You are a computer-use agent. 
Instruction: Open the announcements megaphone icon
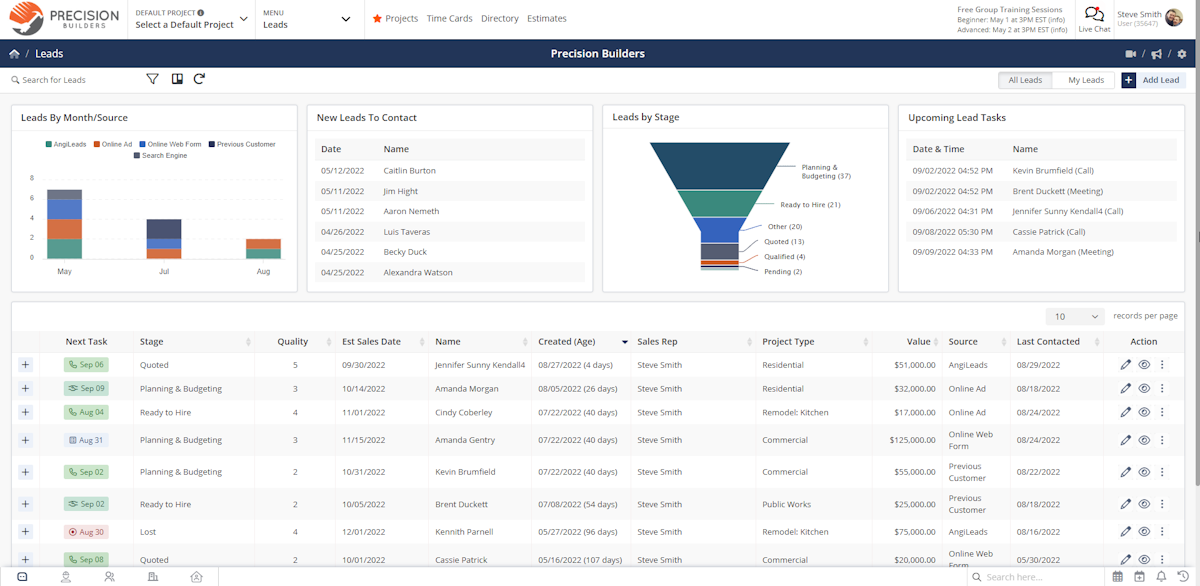point(1156,54)
